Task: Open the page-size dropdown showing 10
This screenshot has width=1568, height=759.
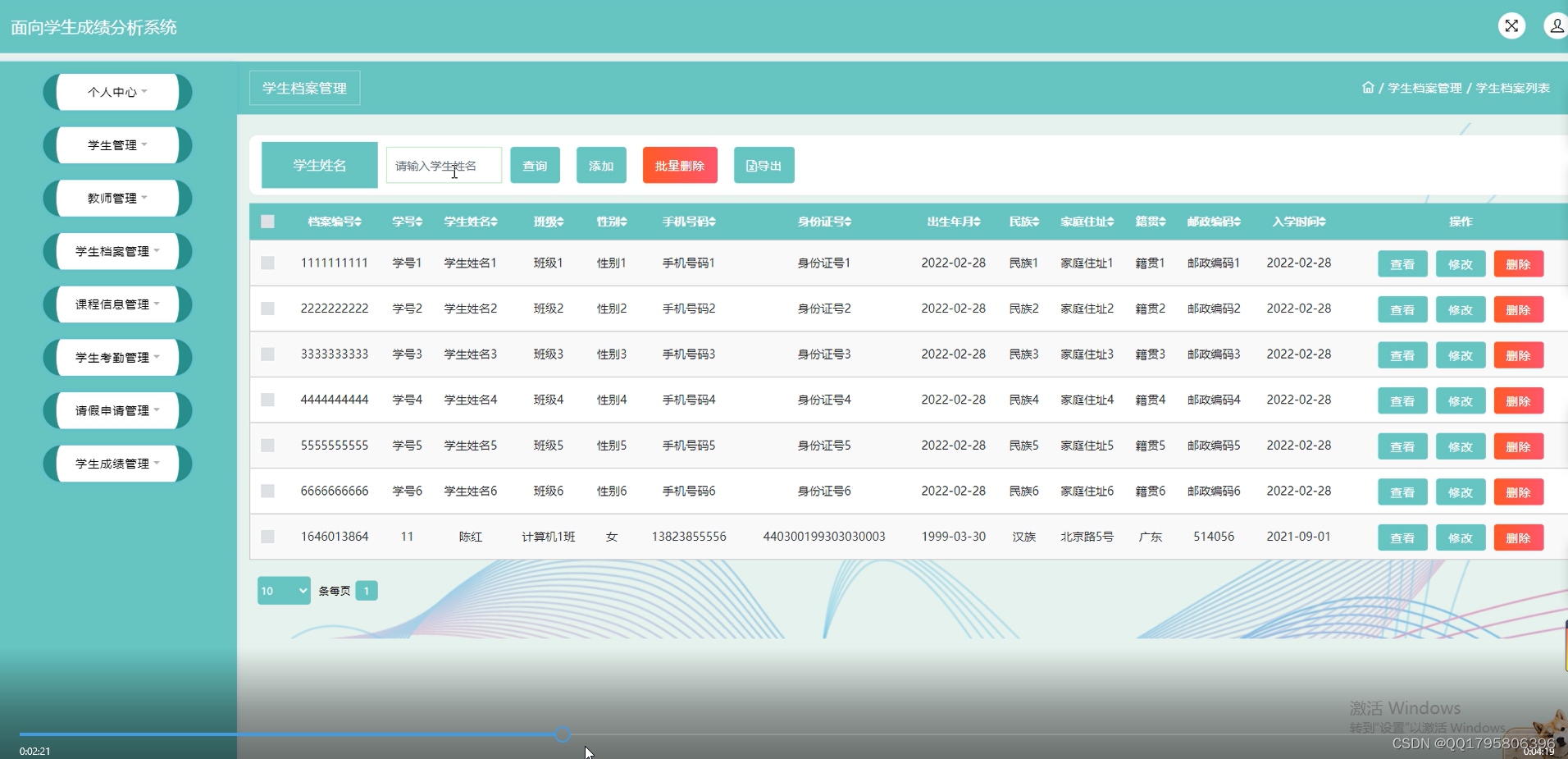Action: tap(283, 590)
